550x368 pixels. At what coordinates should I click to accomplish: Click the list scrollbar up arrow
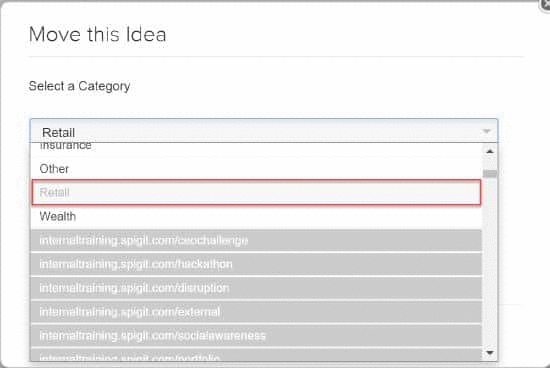click(x=490, y=152)
